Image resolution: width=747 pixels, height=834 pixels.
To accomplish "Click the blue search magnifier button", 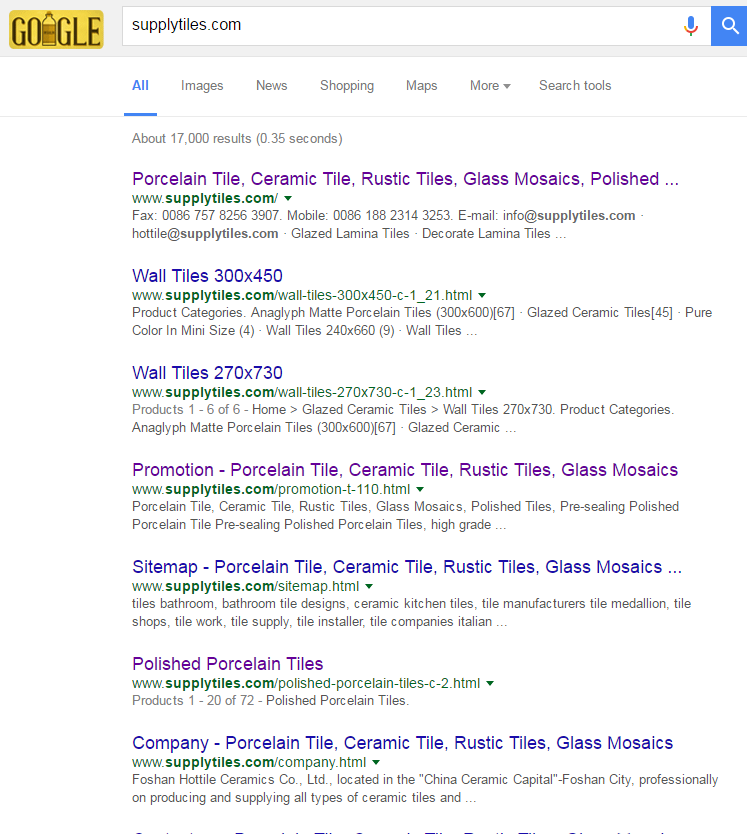I will tap(729, 26).
